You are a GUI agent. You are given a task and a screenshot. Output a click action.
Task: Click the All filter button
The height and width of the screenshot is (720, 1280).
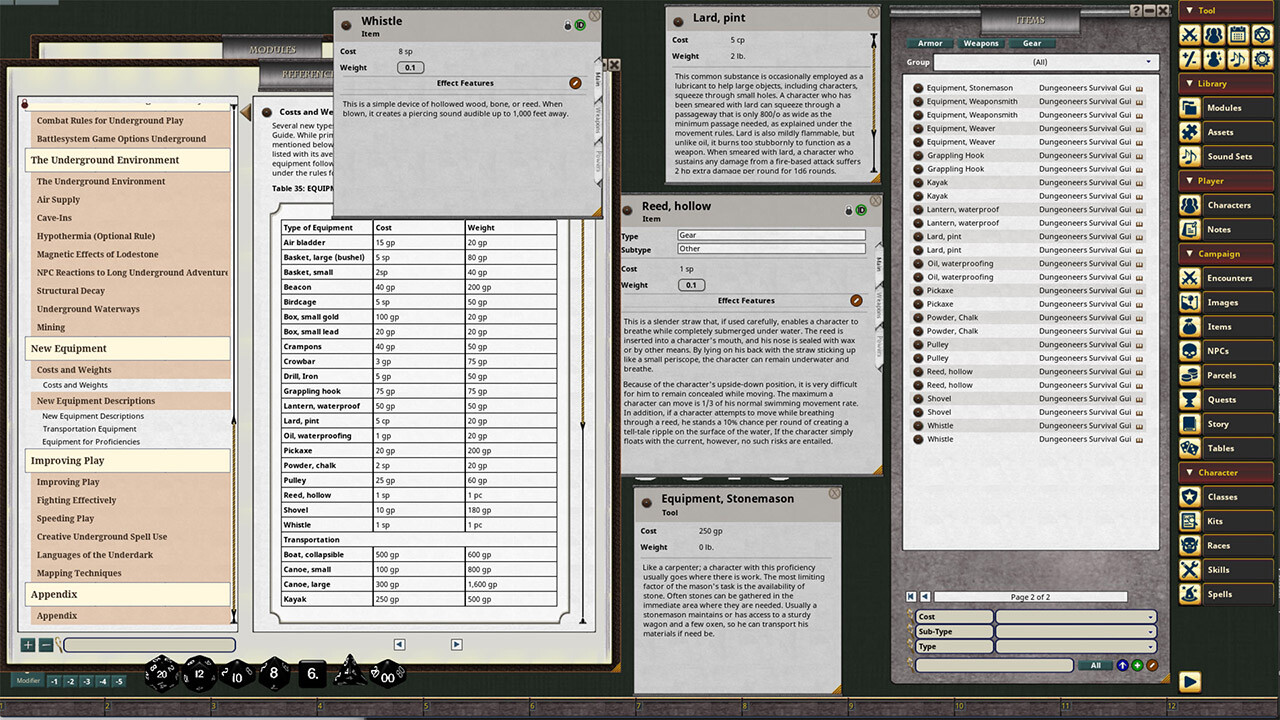point(1095,665)
